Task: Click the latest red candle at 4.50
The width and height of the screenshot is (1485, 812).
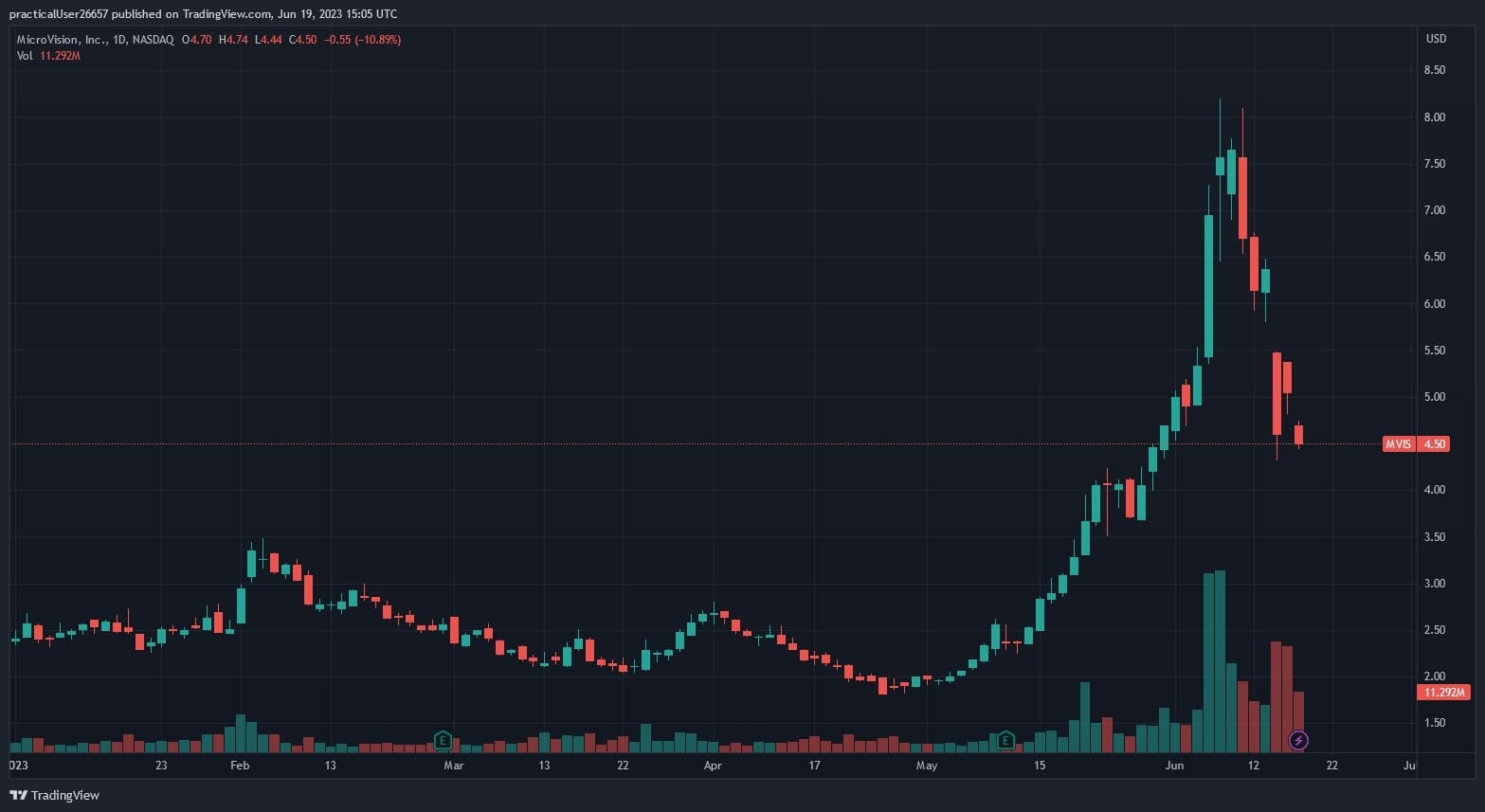Action: [x=1298, y=435]
